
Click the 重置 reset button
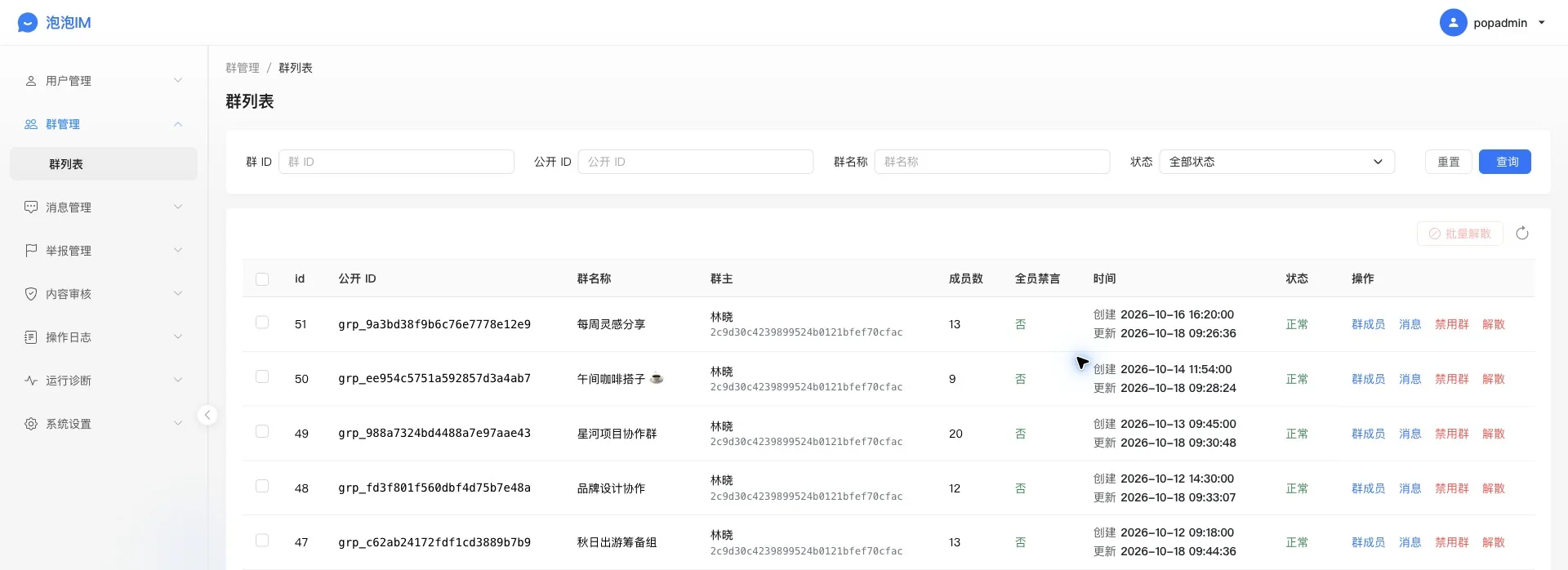[1449, 162]
